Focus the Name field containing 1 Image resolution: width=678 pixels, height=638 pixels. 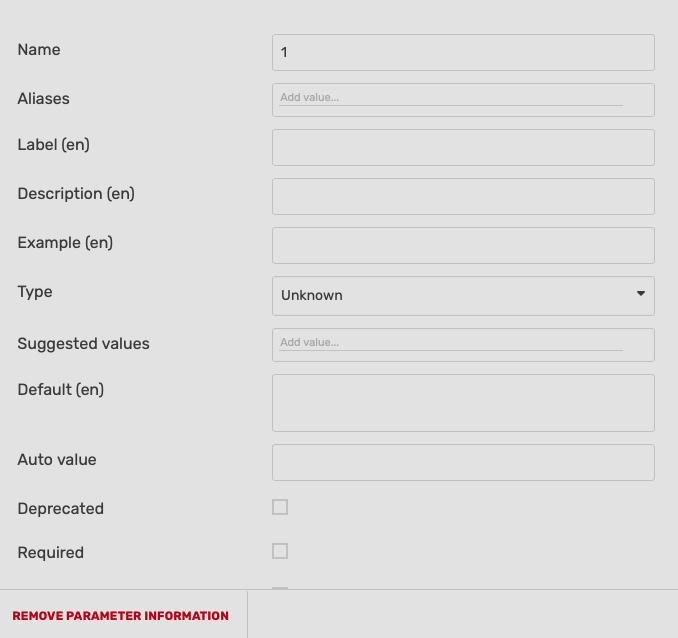pos(463,53)
